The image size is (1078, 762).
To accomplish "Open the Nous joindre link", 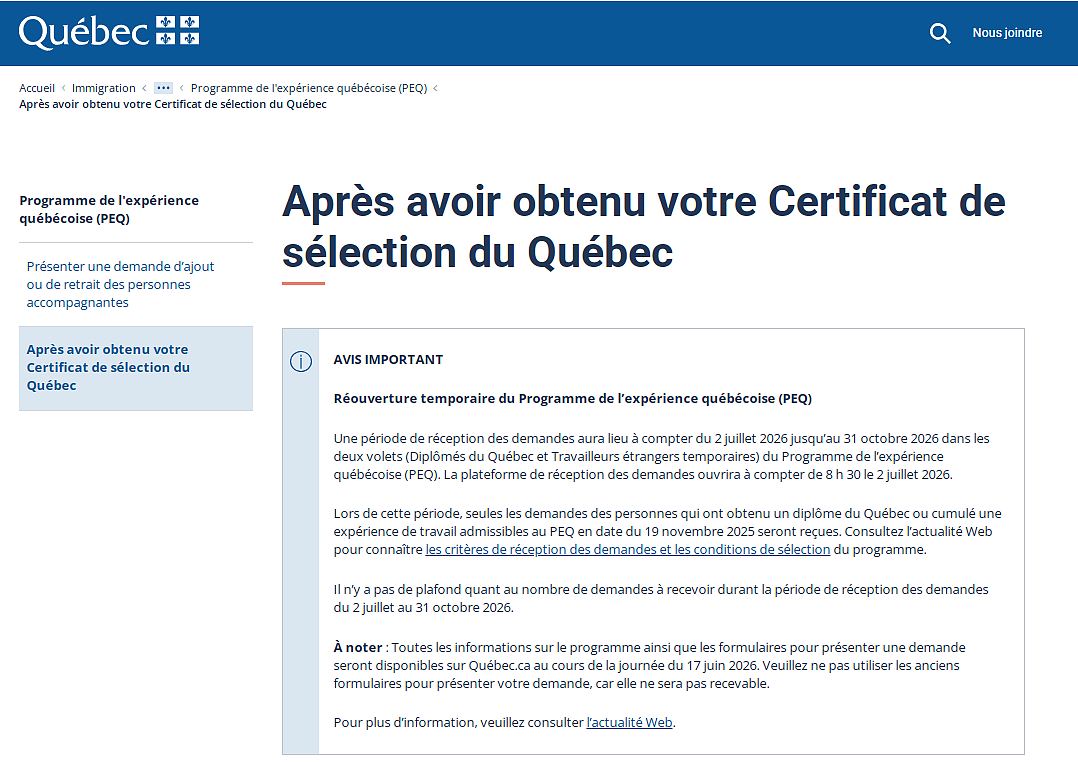I will [1007, 33].
